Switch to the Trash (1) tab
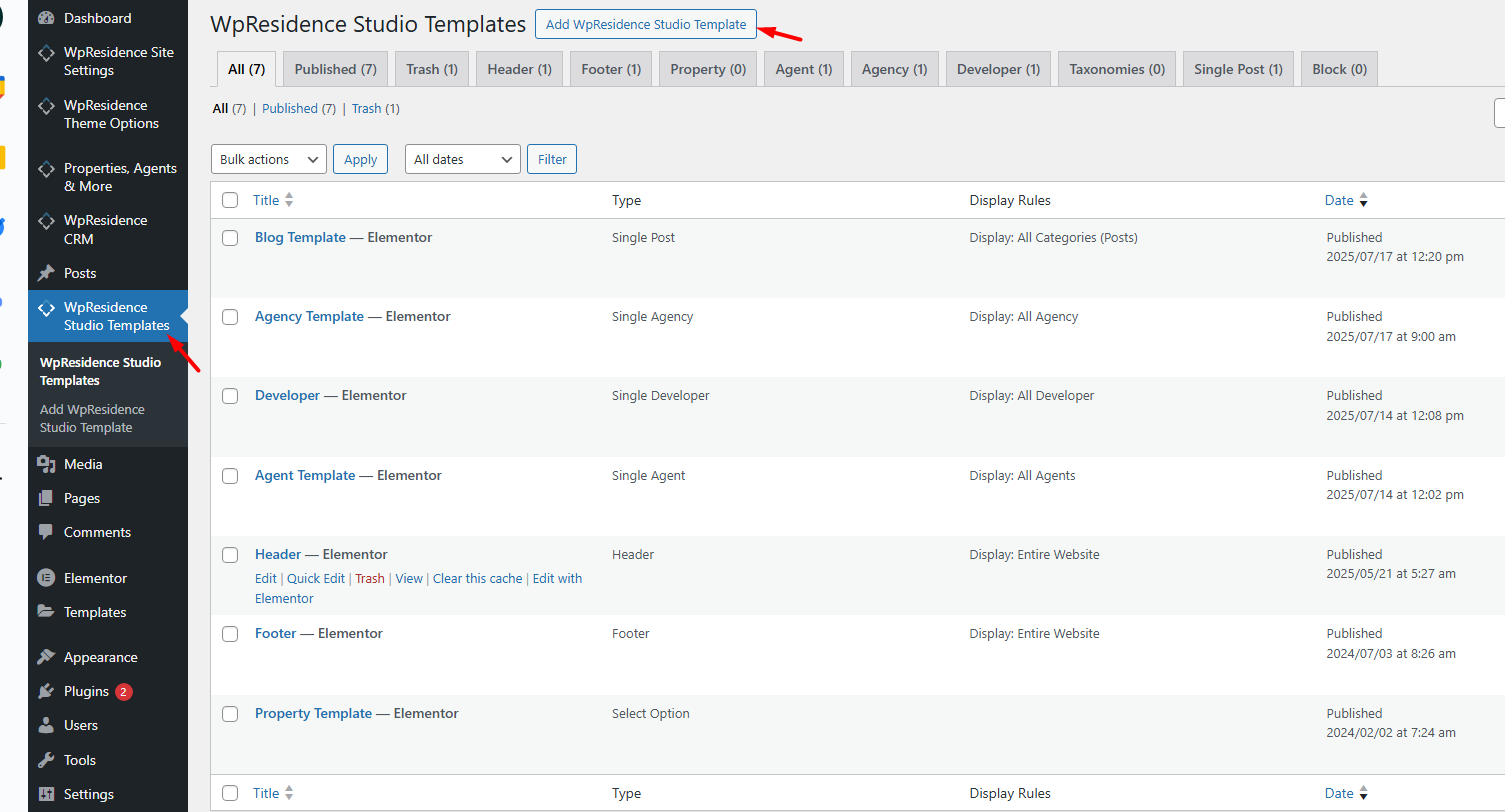 tap(432, 69)
